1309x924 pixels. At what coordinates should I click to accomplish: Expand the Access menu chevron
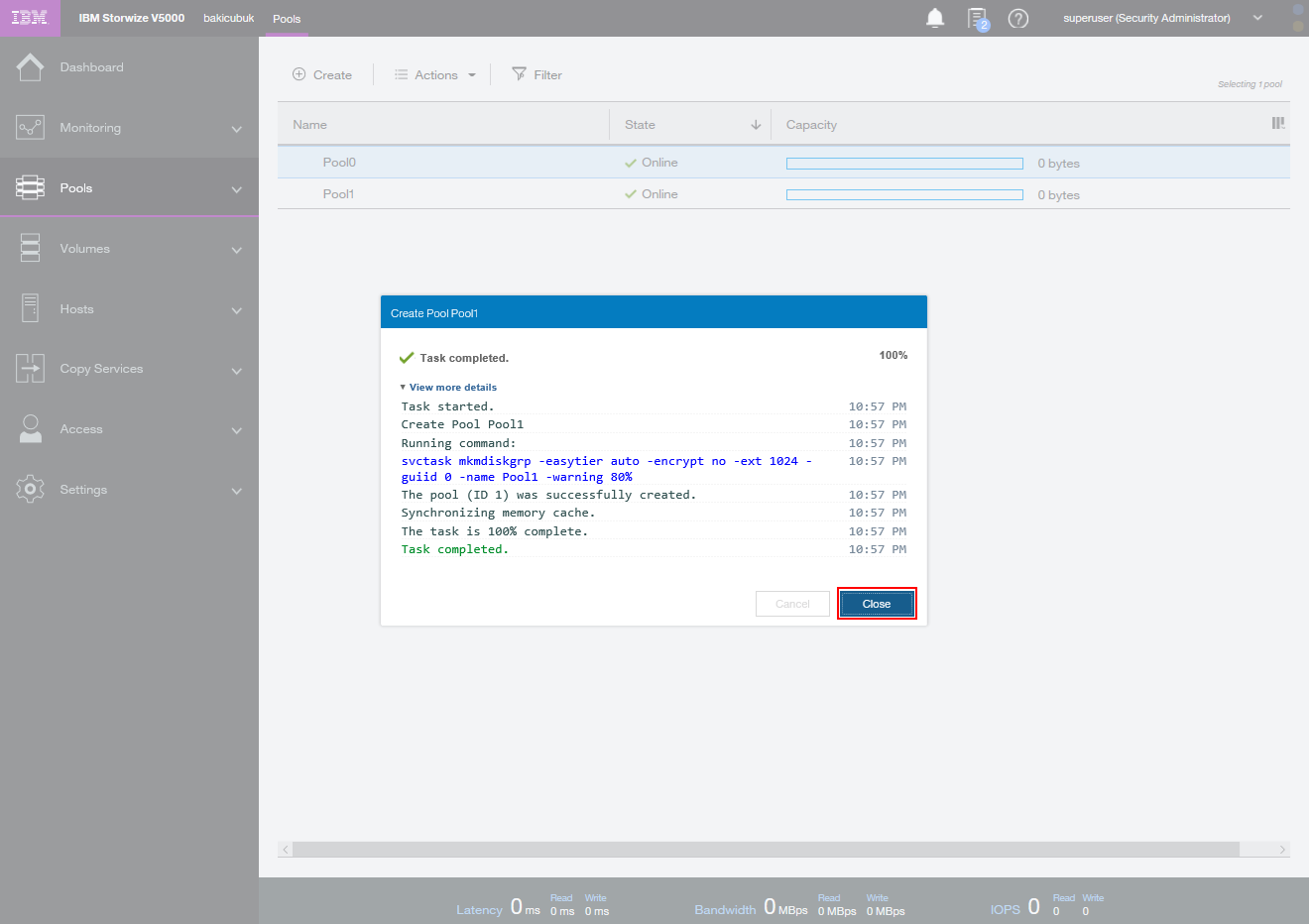[x=236, y=430]
